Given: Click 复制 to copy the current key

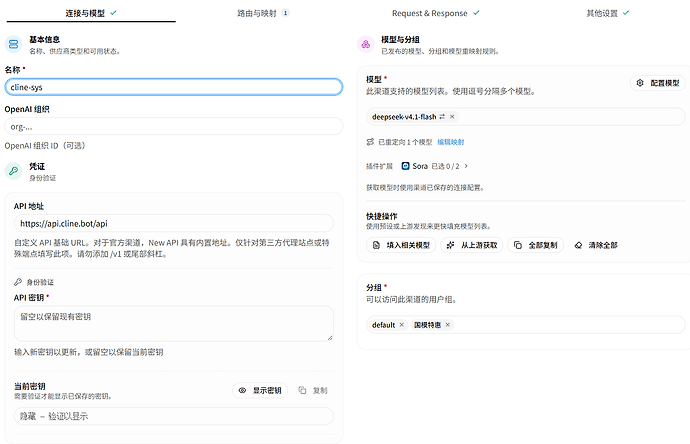Looking at the screenshot, I should (313, 390).
